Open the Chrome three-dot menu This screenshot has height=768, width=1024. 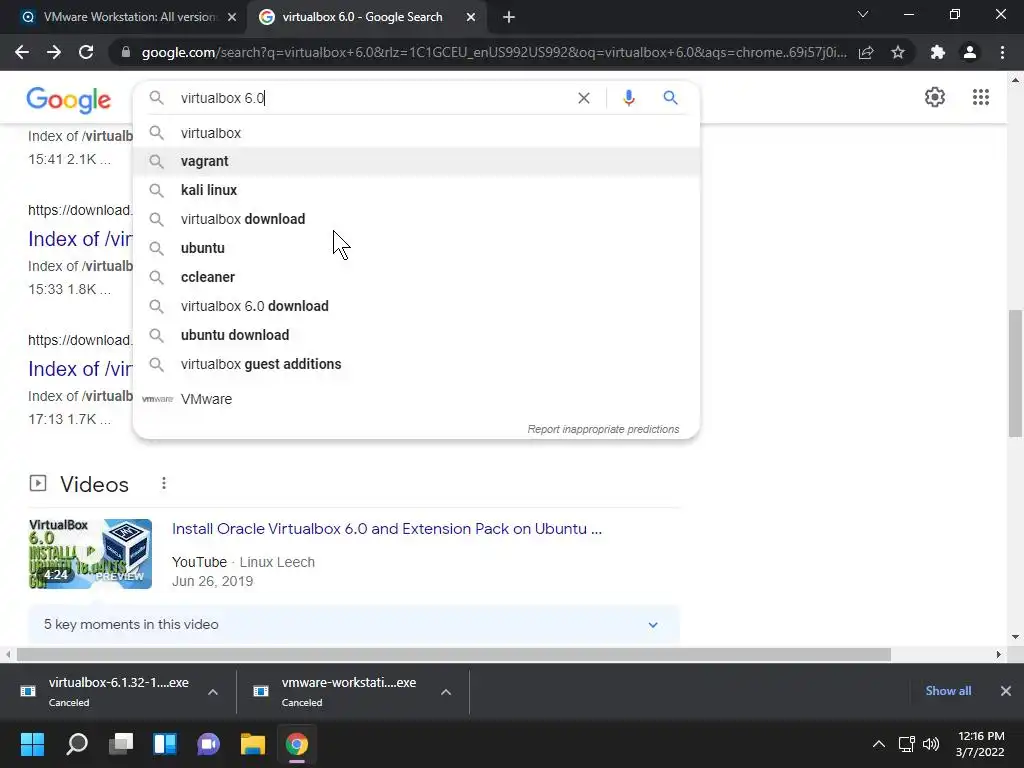pyautogui.click(x=1002, y=52)
